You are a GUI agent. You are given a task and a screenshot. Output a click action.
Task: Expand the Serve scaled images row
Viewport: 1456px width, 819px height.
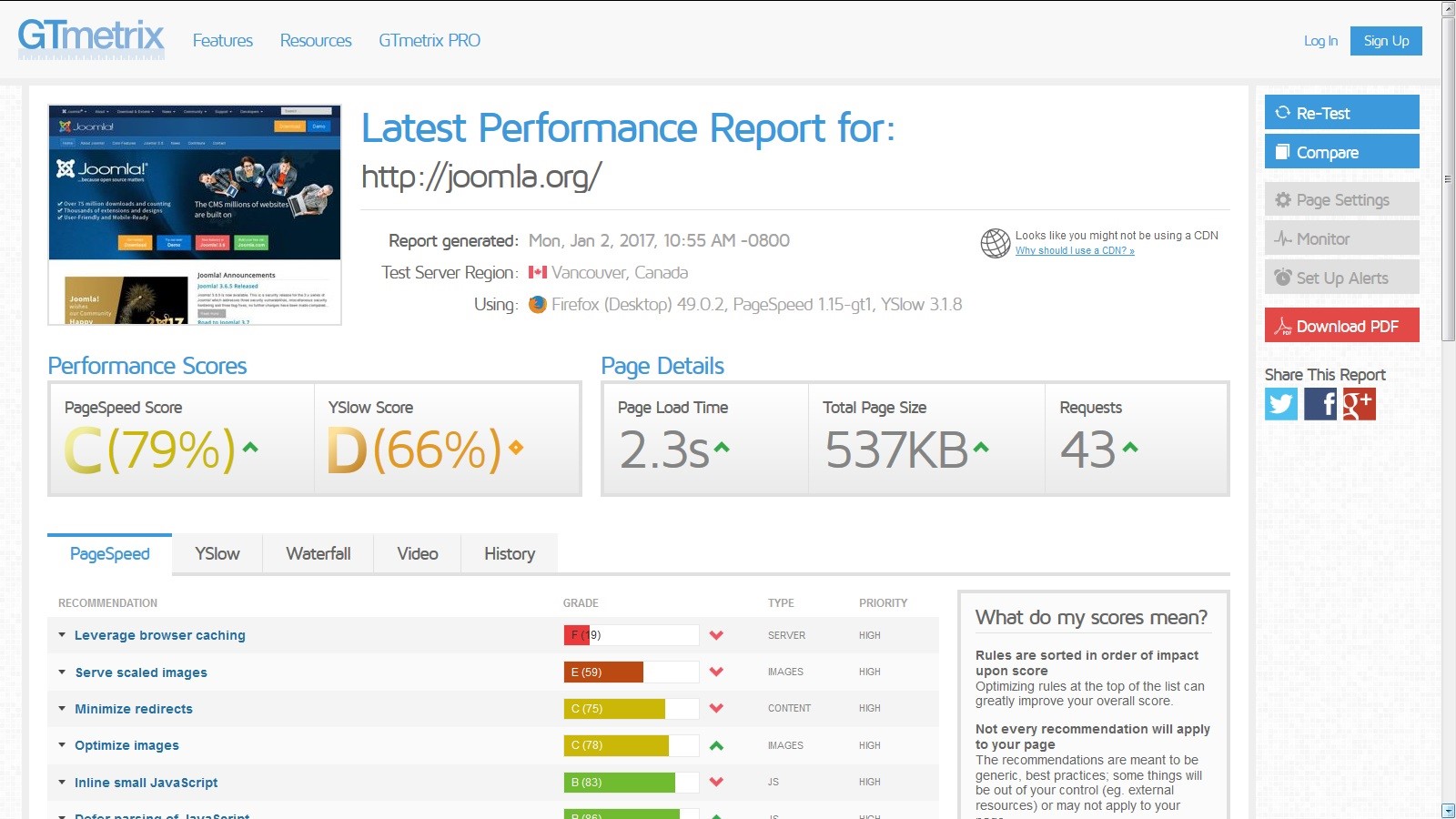[141, 672]
